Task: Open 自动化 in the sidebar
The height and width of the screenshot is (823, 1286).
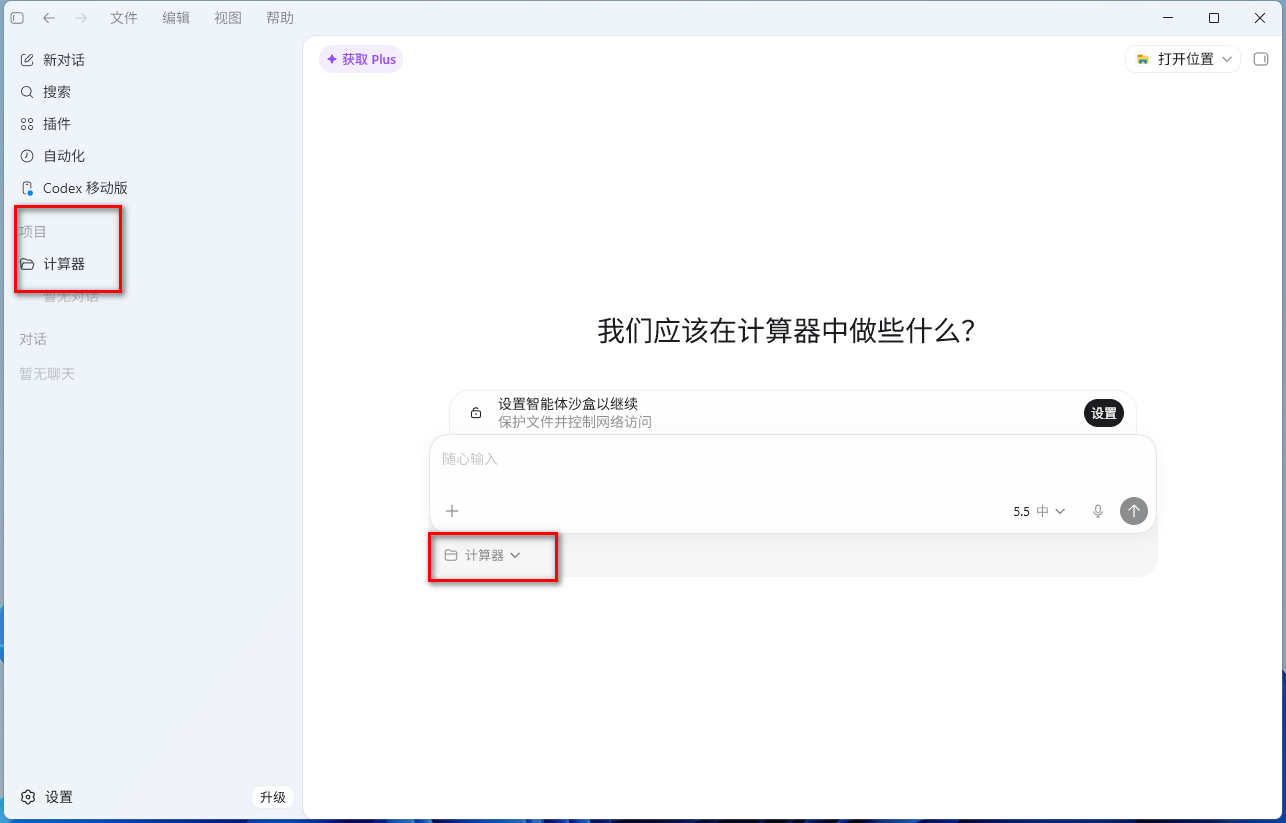Action: pos(152,156)
